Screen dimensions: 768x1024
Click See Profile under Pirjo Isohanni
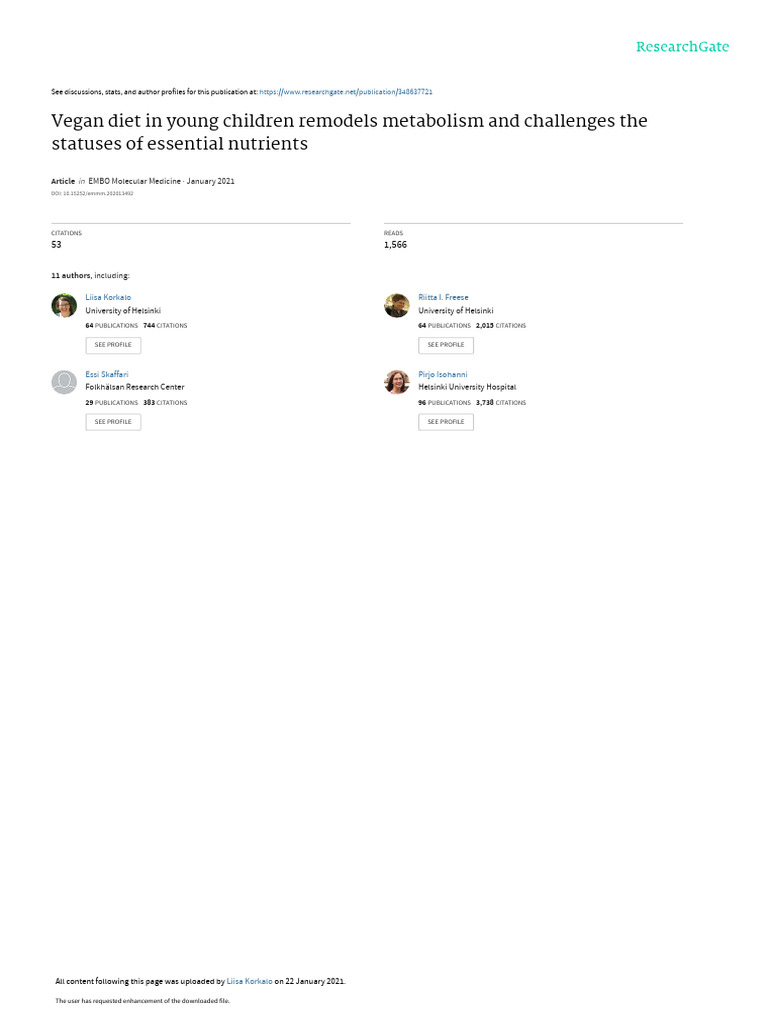(446, 422)
